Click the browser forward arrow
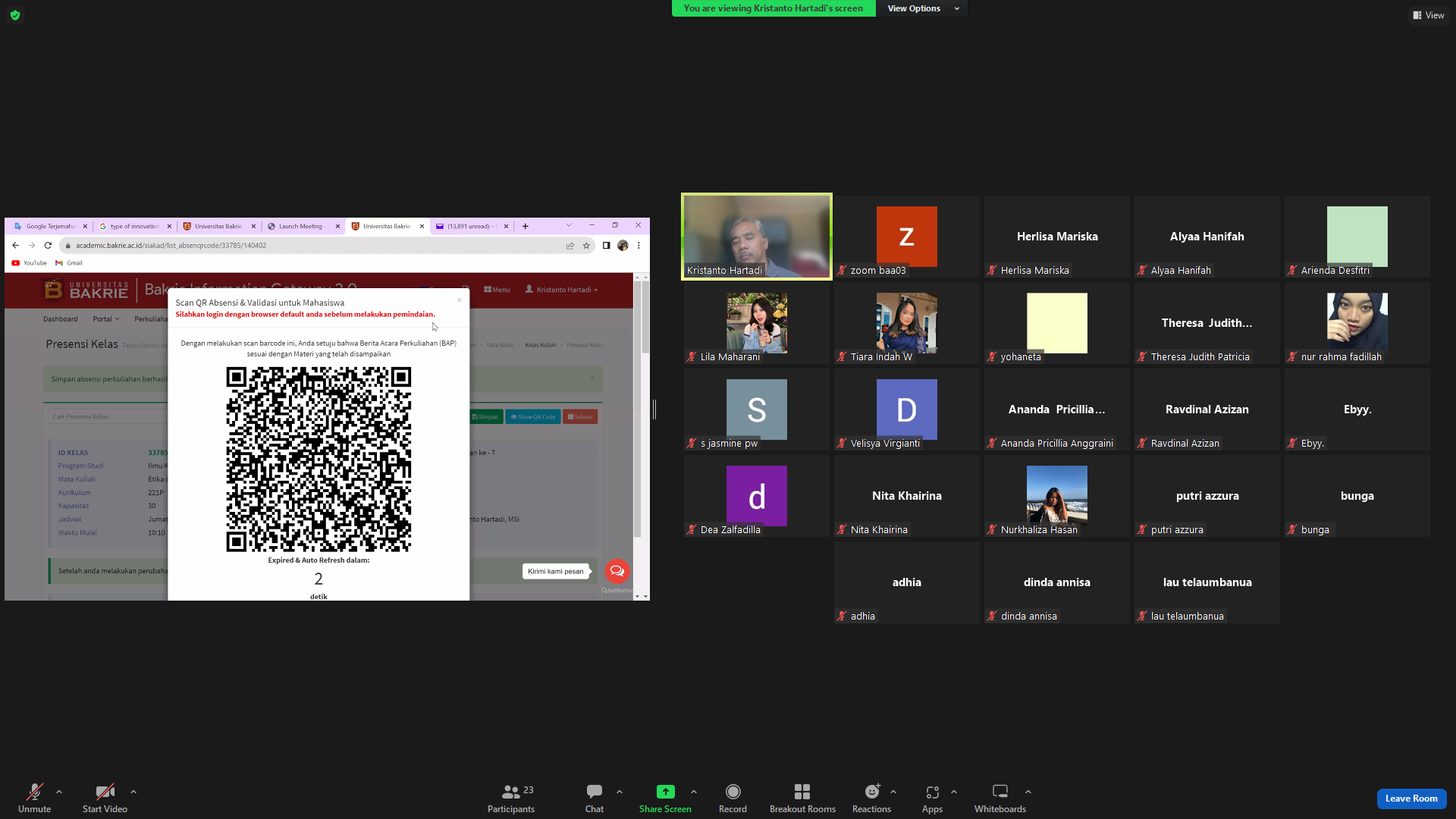 click(32, 246)
